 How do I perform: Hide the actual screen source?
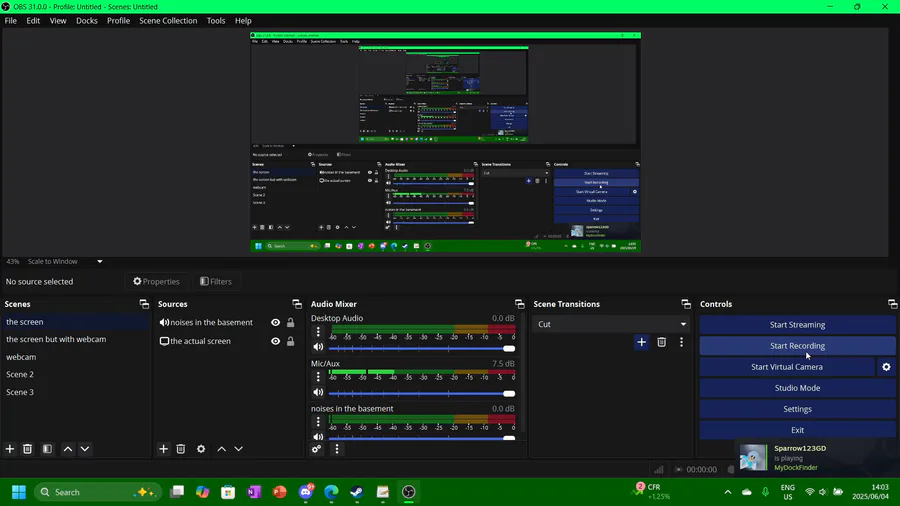tap(276, 341)
